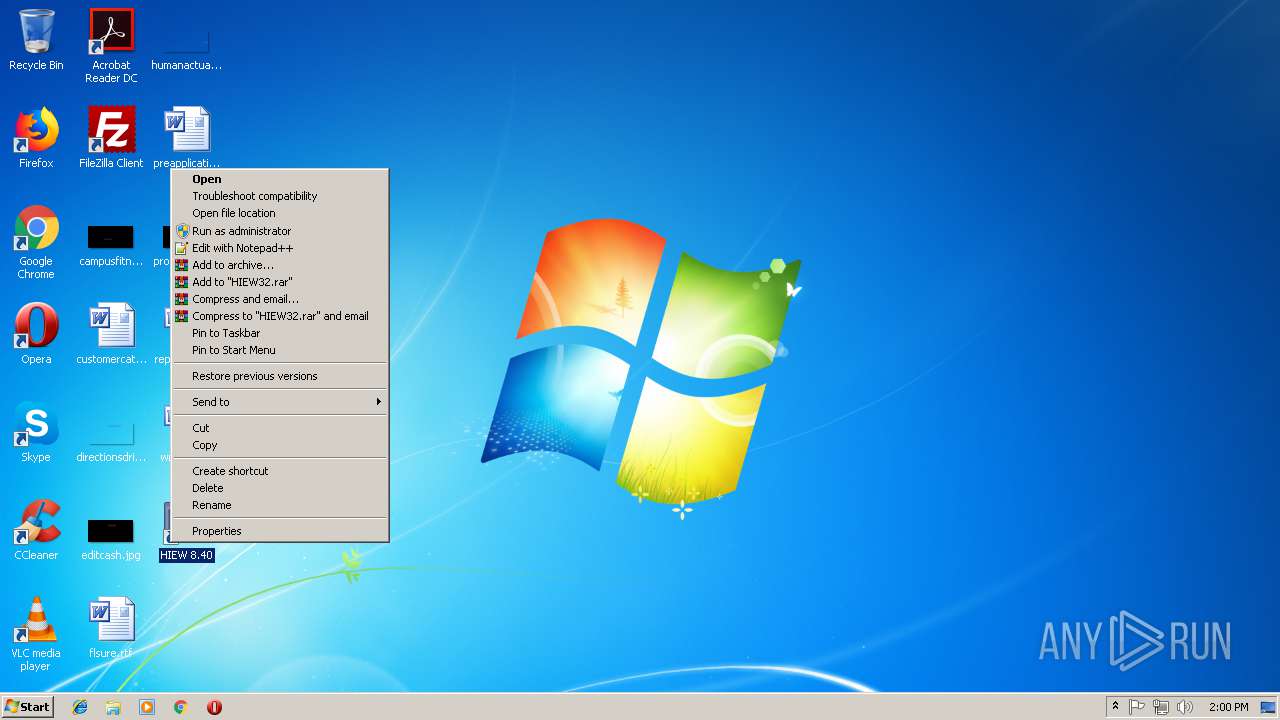Screen dimensions: 1280x720
Task: Launch Opera from the taskbar
Action: pyautogui.click(x=214, y=707)
